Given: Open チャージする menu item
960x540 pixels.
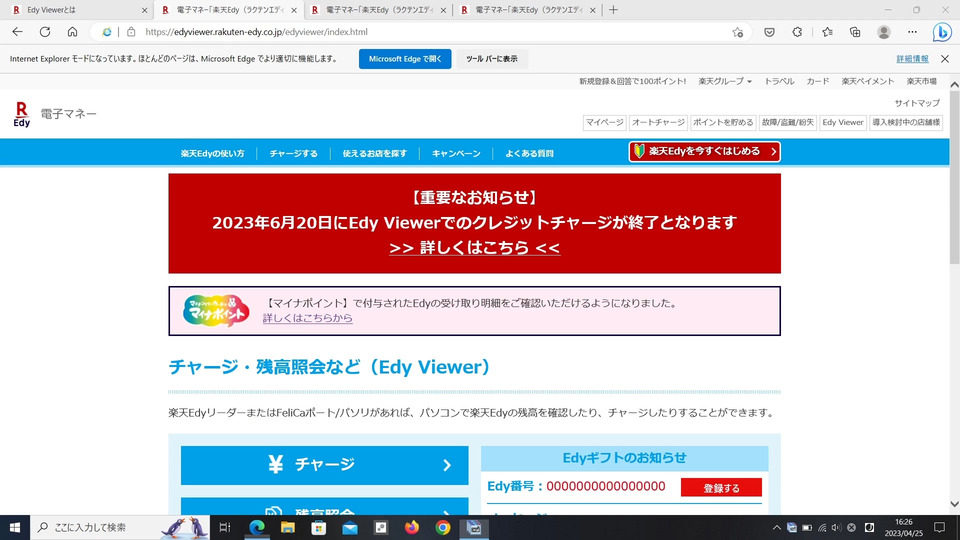Looking at the screenshot, I should point(293,153).
